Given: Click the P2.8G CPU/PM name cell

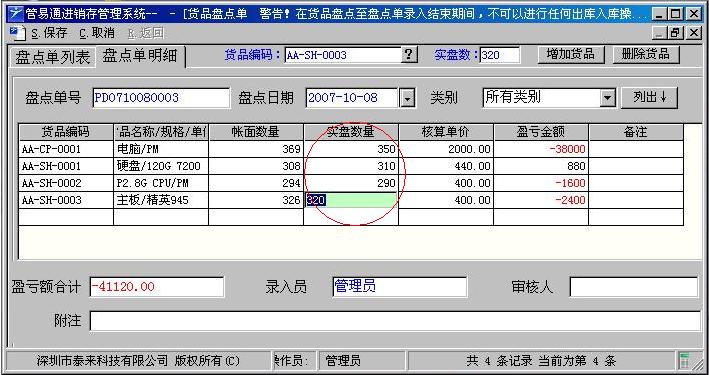Looking at the screenshot, I should pos(161,183).
